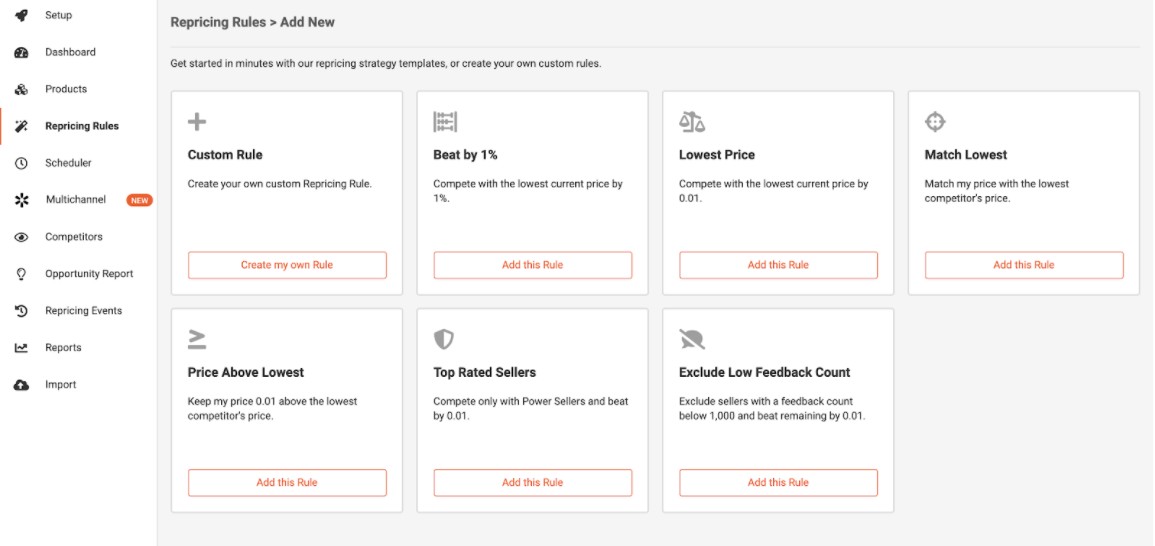Go to Multichannel in the sidebar
The width and height of the screenshot is (1155, 546).
tap(78, 200)
